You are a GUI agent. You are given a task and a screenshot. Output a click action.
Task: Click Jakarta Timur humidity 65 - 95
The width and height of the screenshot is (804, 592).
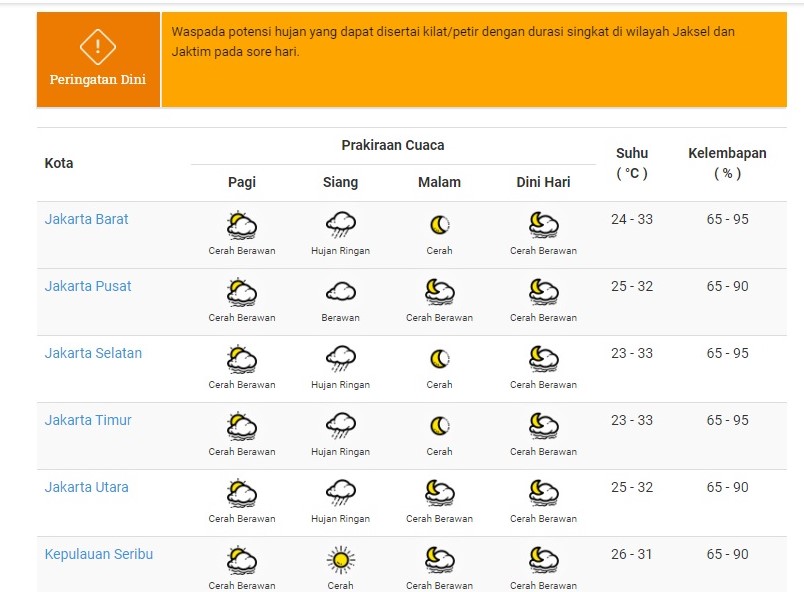727,420
